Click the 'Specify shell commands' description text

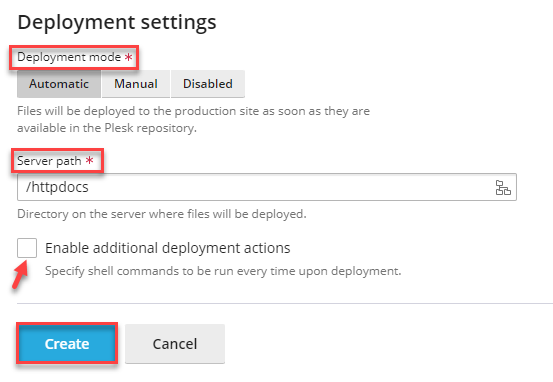pyautogui.click(x=223, y=271)
